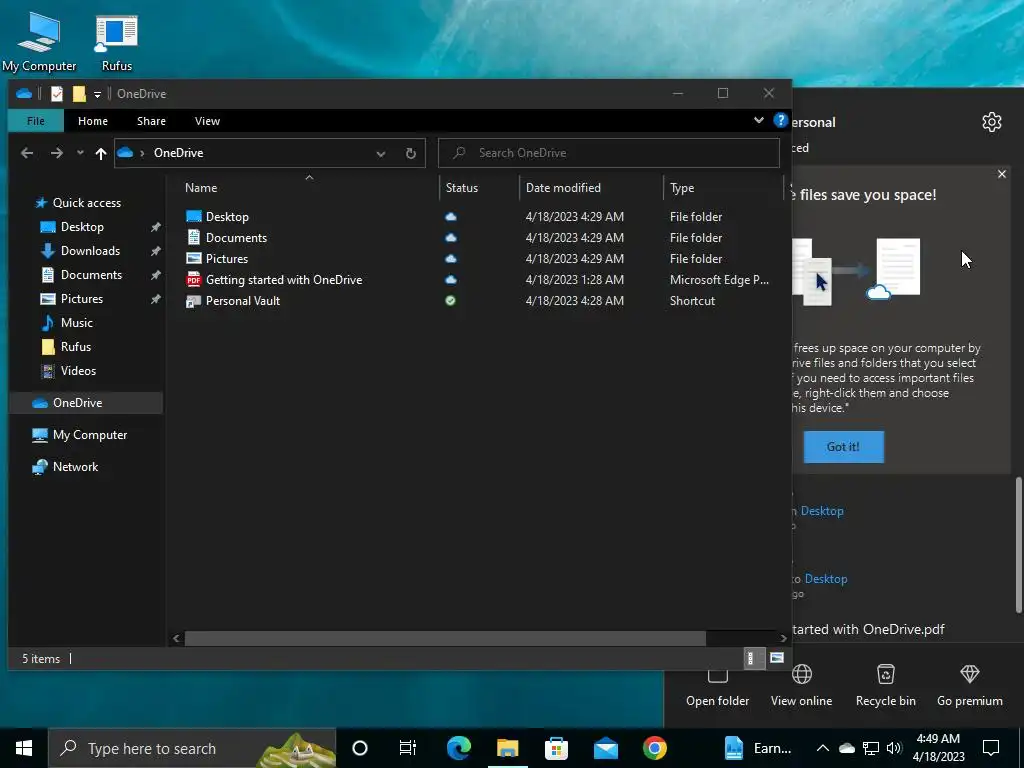Launch Microsoft Edge from taskbar
The height and width of the screenshot is (768, 1024).
click(458, 748)
